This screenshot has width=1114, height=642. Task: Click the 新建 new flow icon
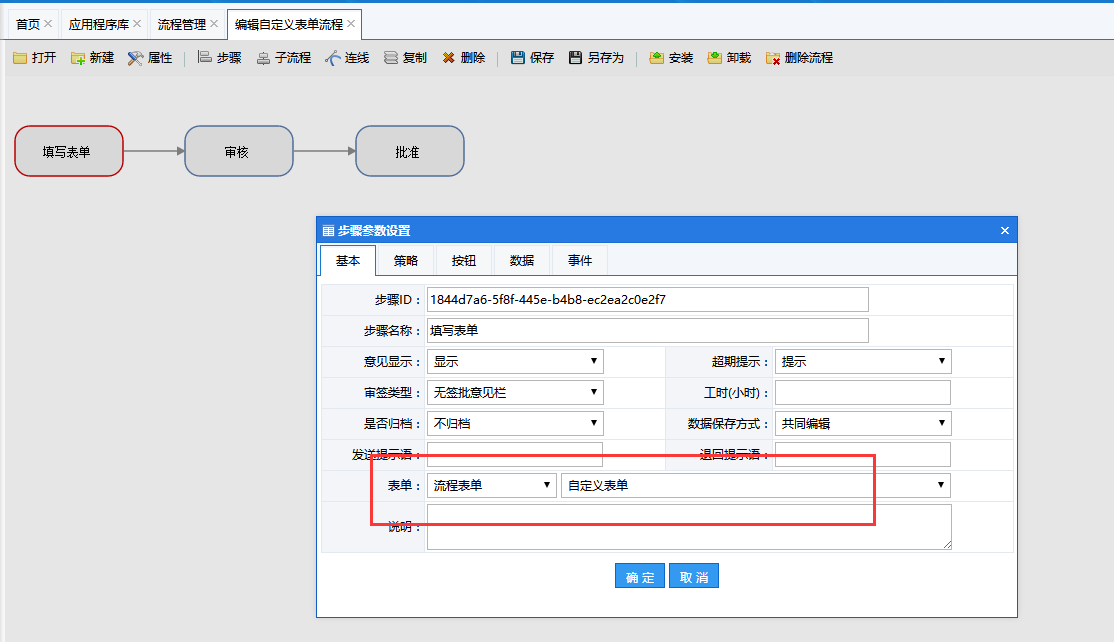pos(77,58)
